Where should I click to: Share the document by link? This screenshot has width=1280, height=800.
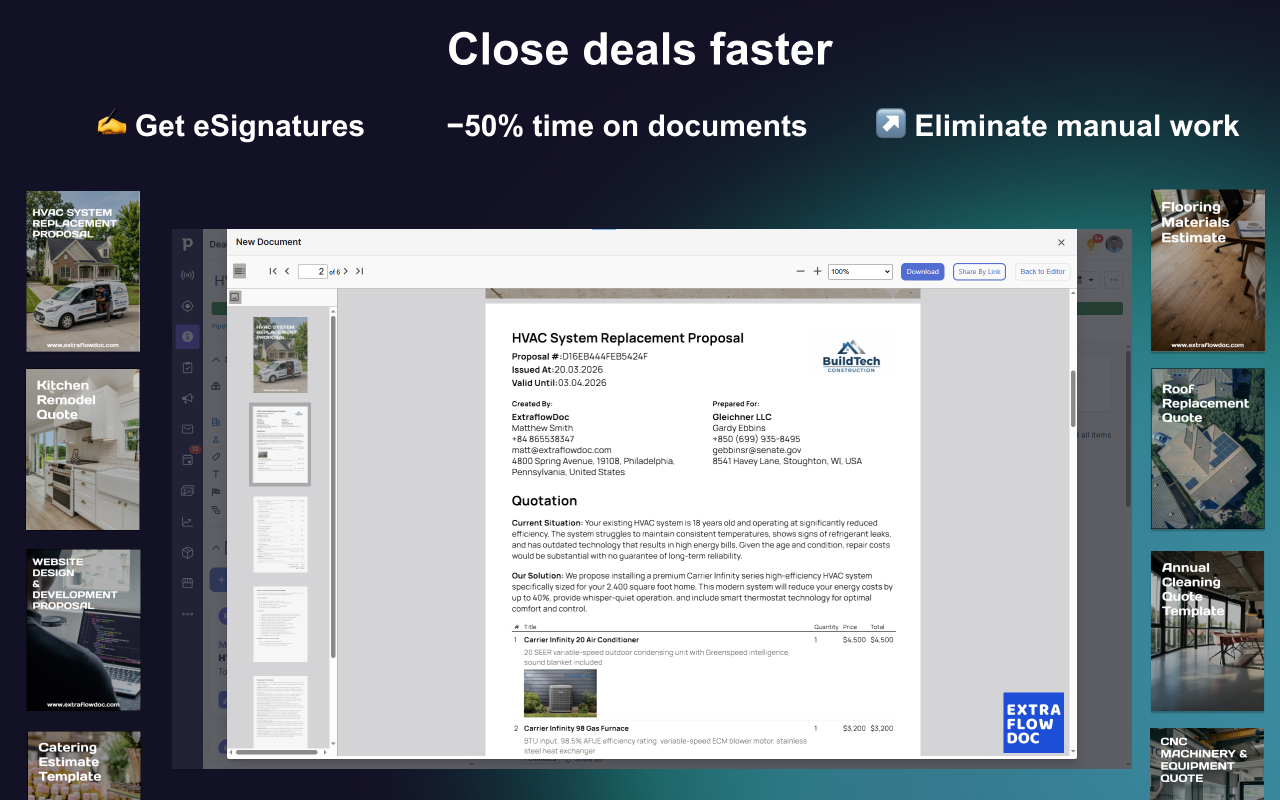pyautogui.click(x=979, y=271)
